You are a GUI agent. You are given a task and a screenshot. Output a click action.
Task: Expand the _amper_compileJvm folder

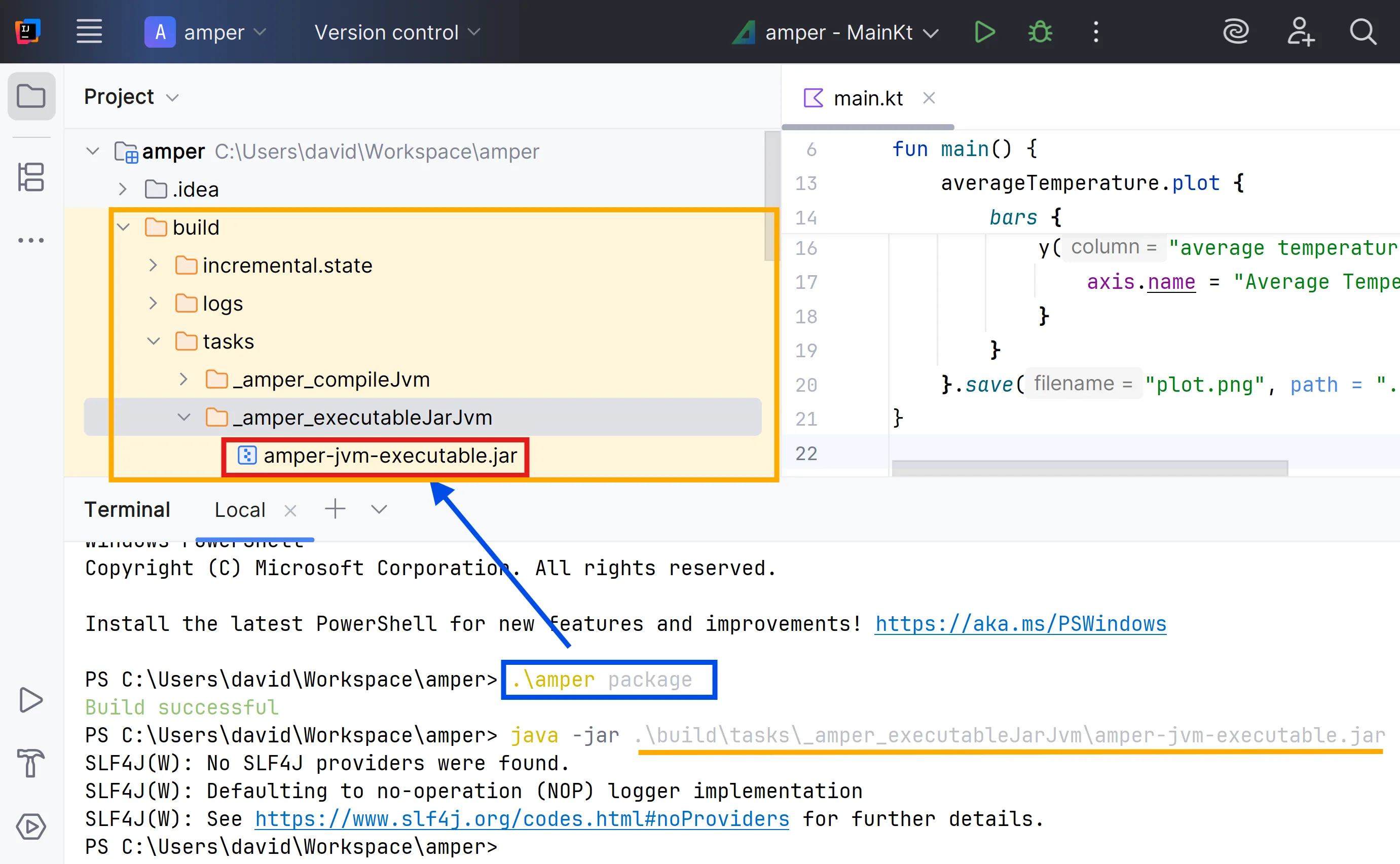pyautogui.click(x=183, y=380)
